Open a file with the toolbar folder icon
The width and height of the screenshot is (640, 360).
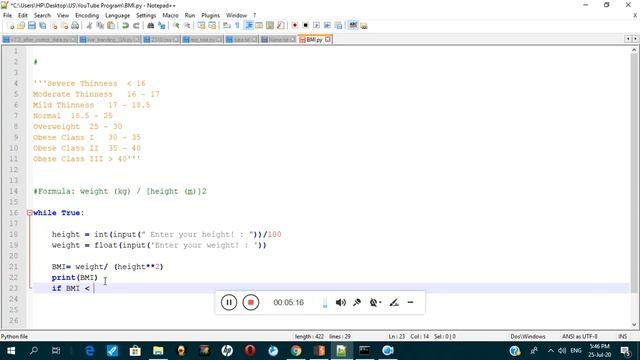pyautogui.click(x=21, y=26)
